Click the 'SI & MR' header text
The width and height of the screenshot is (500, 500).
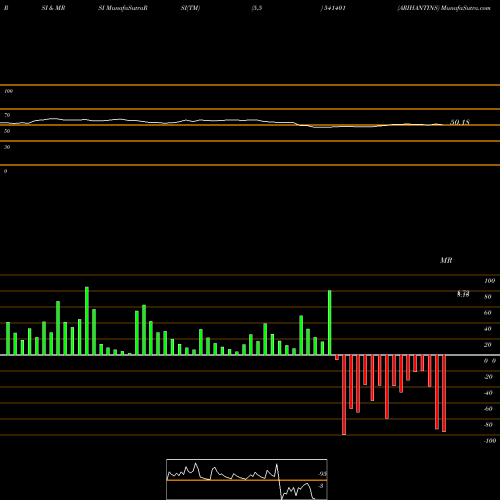click(x=53, y=8)
